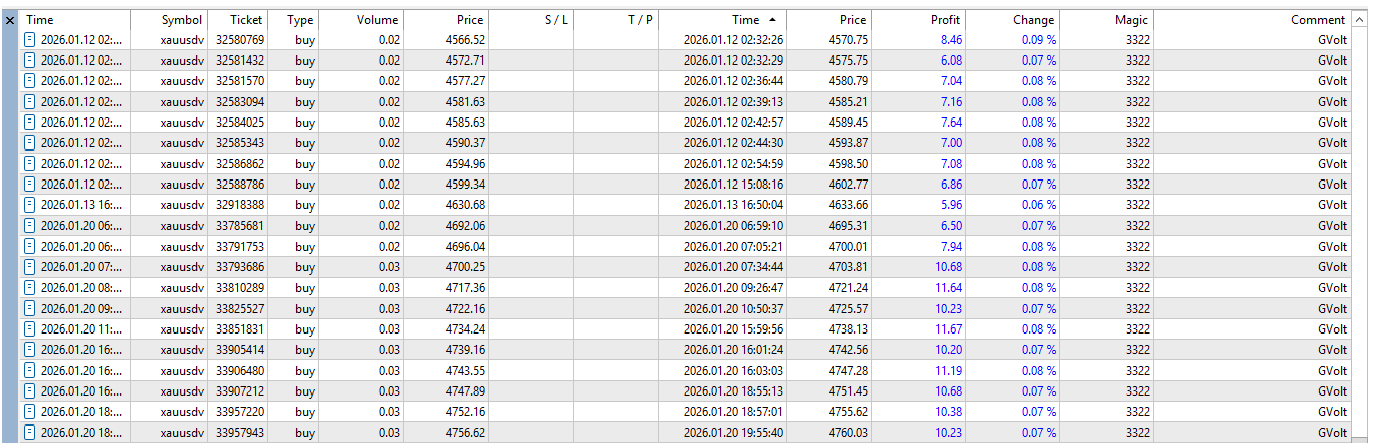Click the order icon for ticket 33793686
The width and height of the screenshot is (1380, 443).
click(x=30, y=267)
